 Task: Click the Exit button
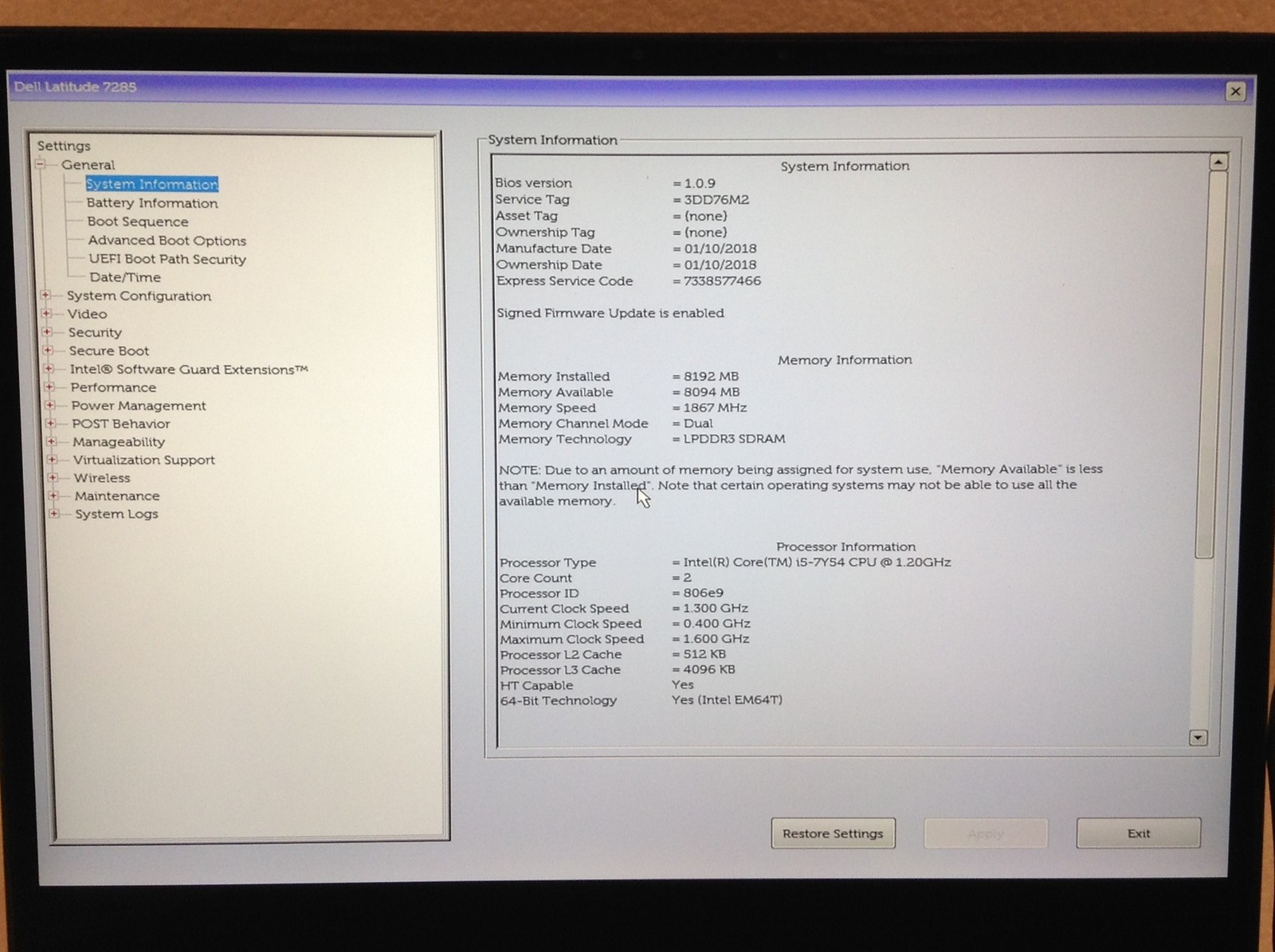pyautogui.click(x=1139, y=833)
